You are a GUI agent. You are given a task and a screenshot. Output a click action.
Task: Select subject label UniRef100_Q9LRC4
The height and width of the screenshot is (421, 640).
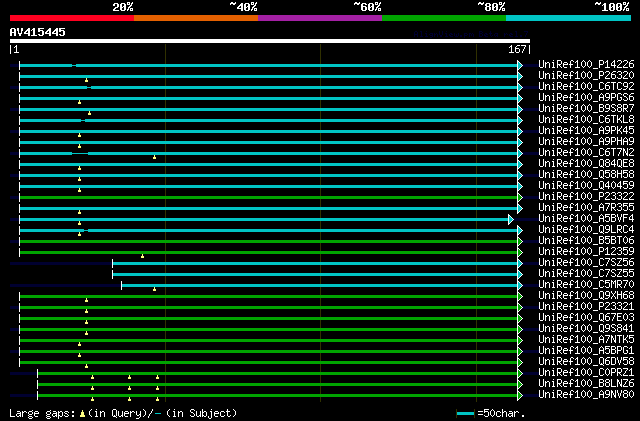click(x=586, y=230)
